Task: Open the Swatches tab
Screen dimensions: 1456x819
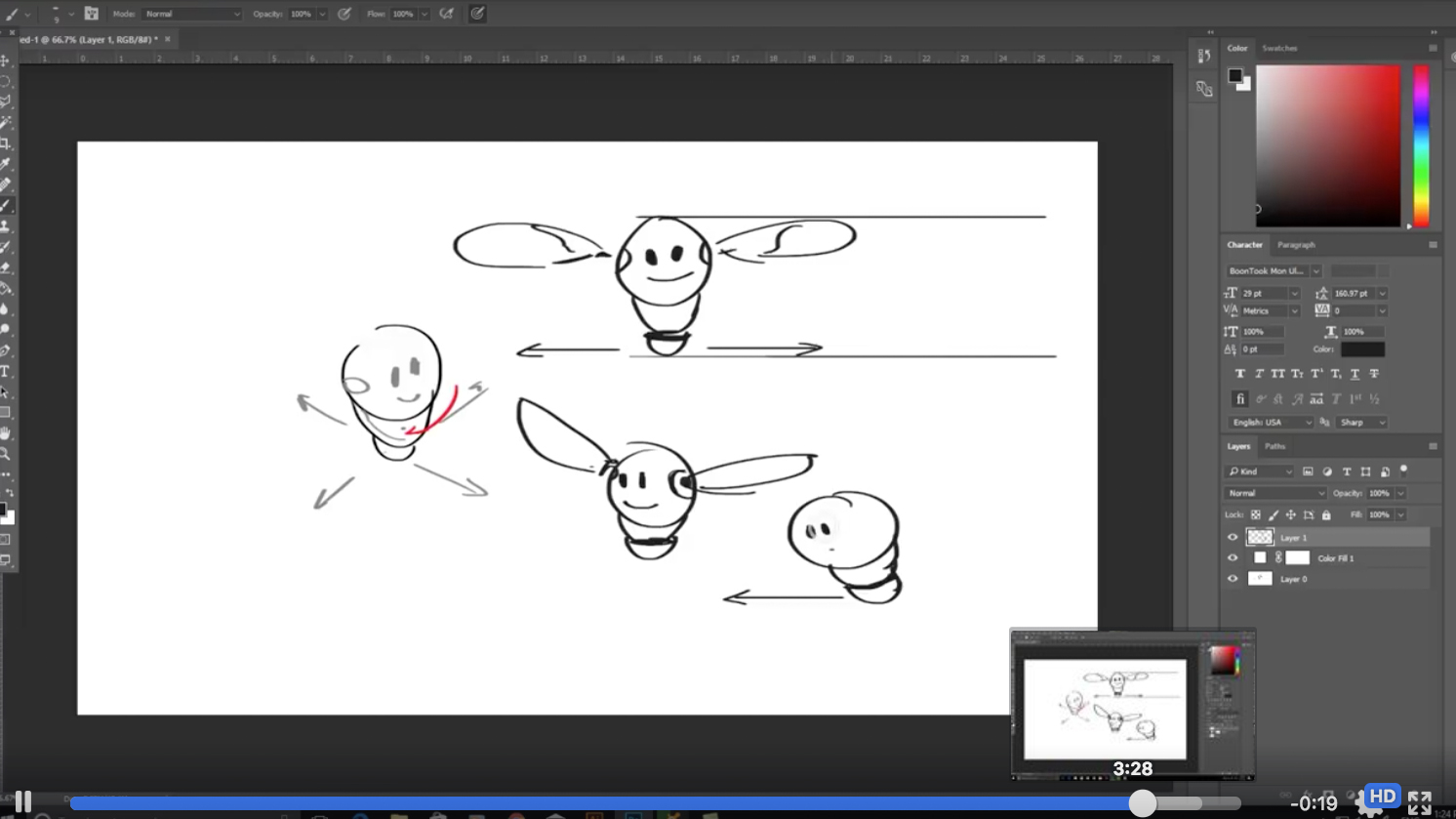Action: tap(1279, 48)
